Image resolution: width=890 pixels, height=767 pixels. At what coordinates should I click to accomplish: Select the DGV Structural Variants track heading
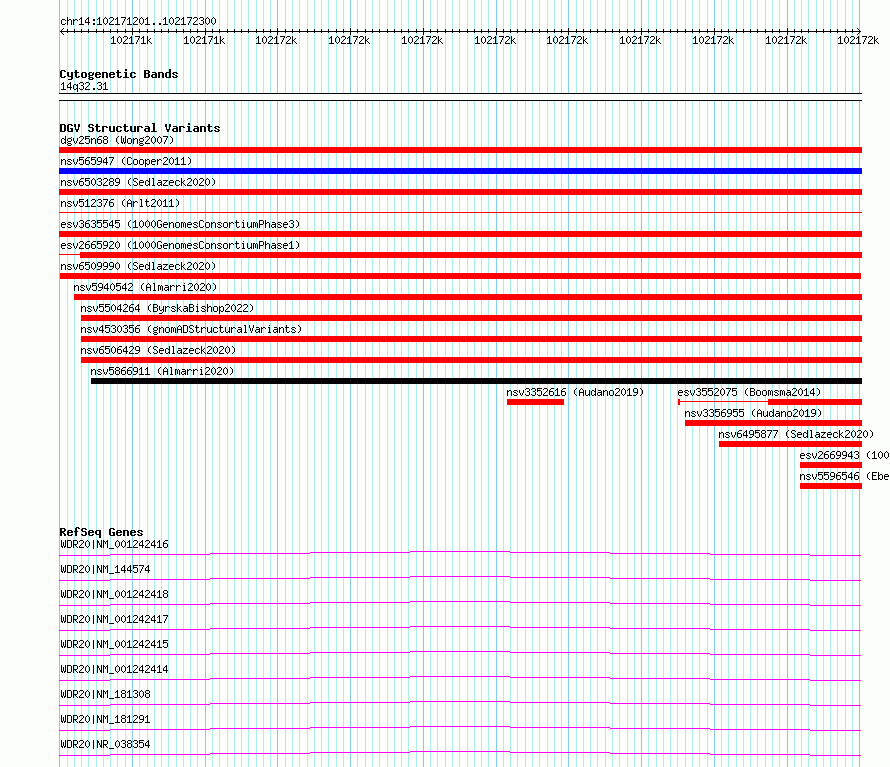pyautogui.click(x=140, y=128)
